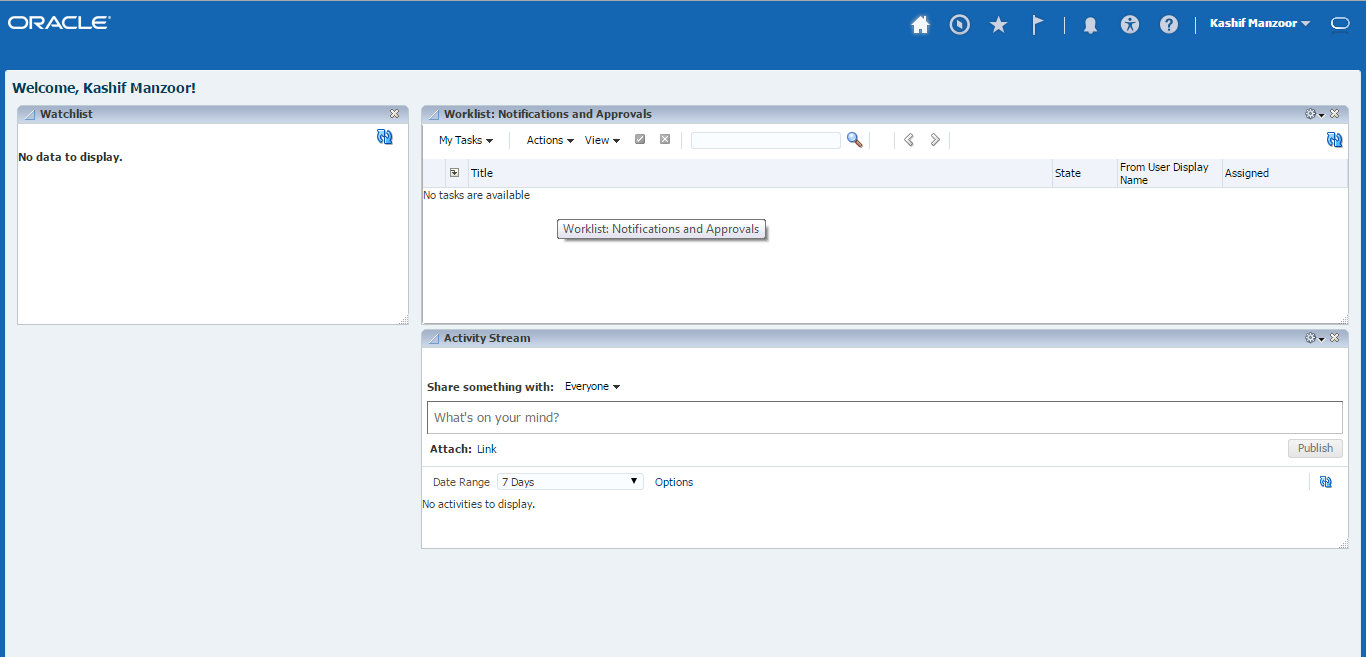Open the Watchlist flag icon in header
This screenshot has width=1366, height=657.
point(1038,25)
